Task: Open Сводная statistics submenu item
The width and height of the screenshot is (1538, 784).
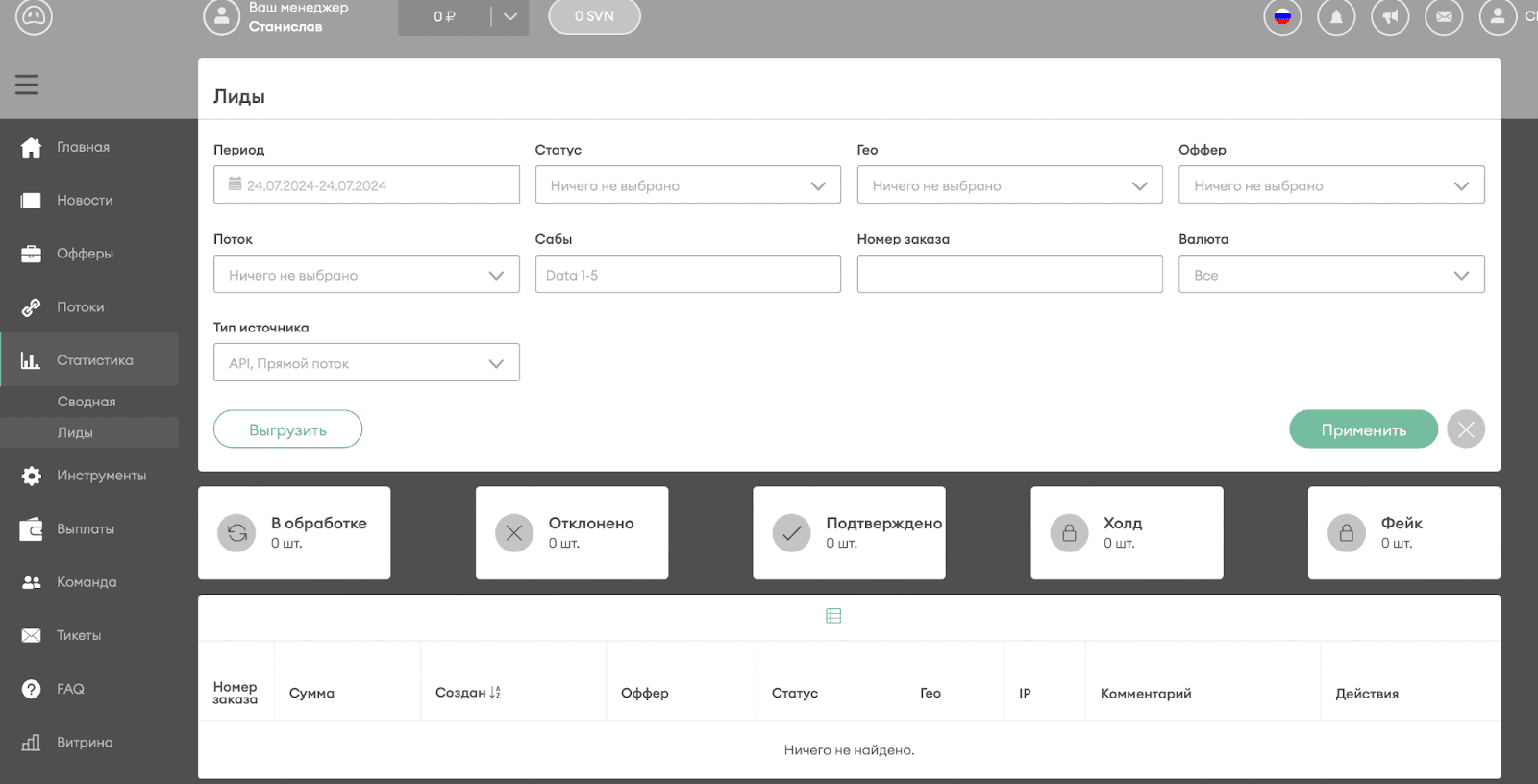Action: click(x=87, y=402)
